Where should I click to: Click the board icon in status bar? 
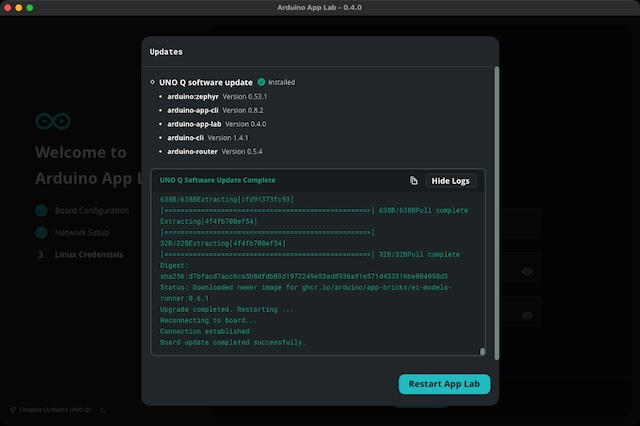(13, 410)
